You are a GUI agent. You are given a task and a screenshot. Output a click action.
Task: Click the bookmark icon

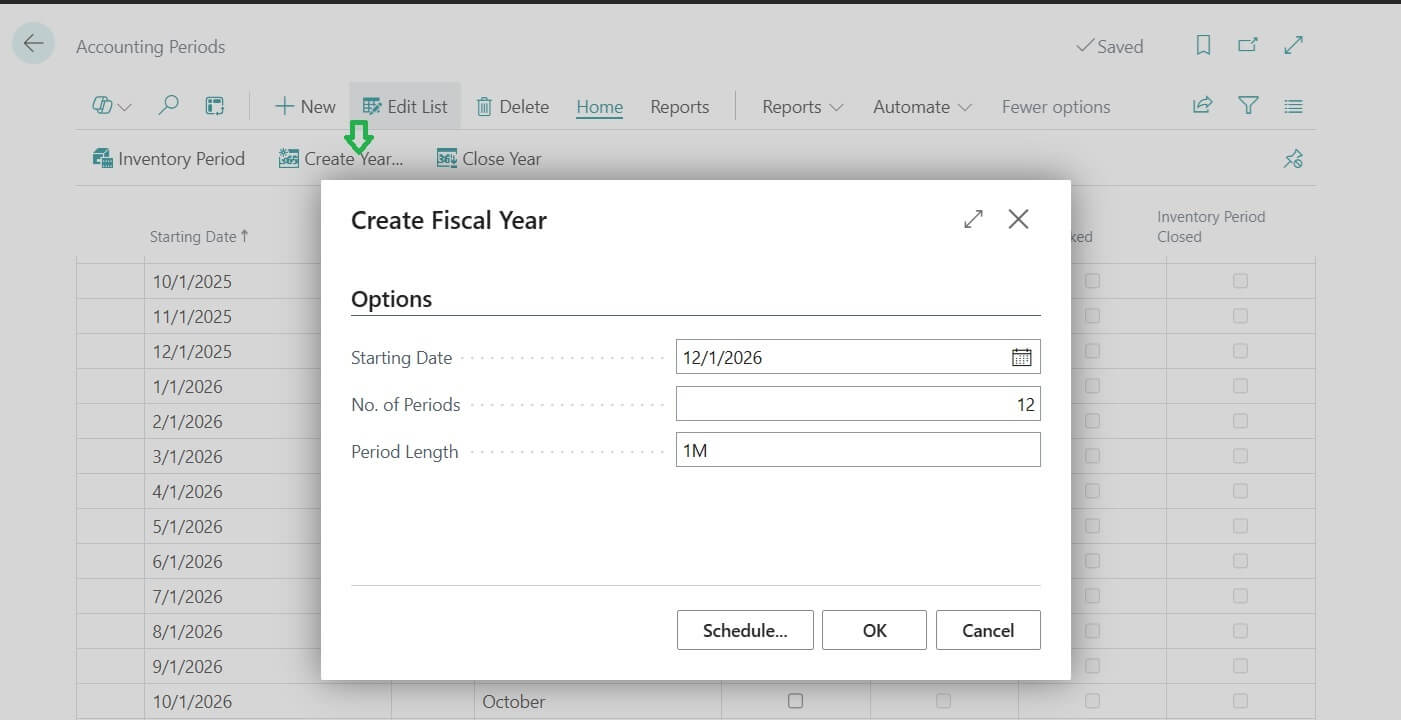1203,45
